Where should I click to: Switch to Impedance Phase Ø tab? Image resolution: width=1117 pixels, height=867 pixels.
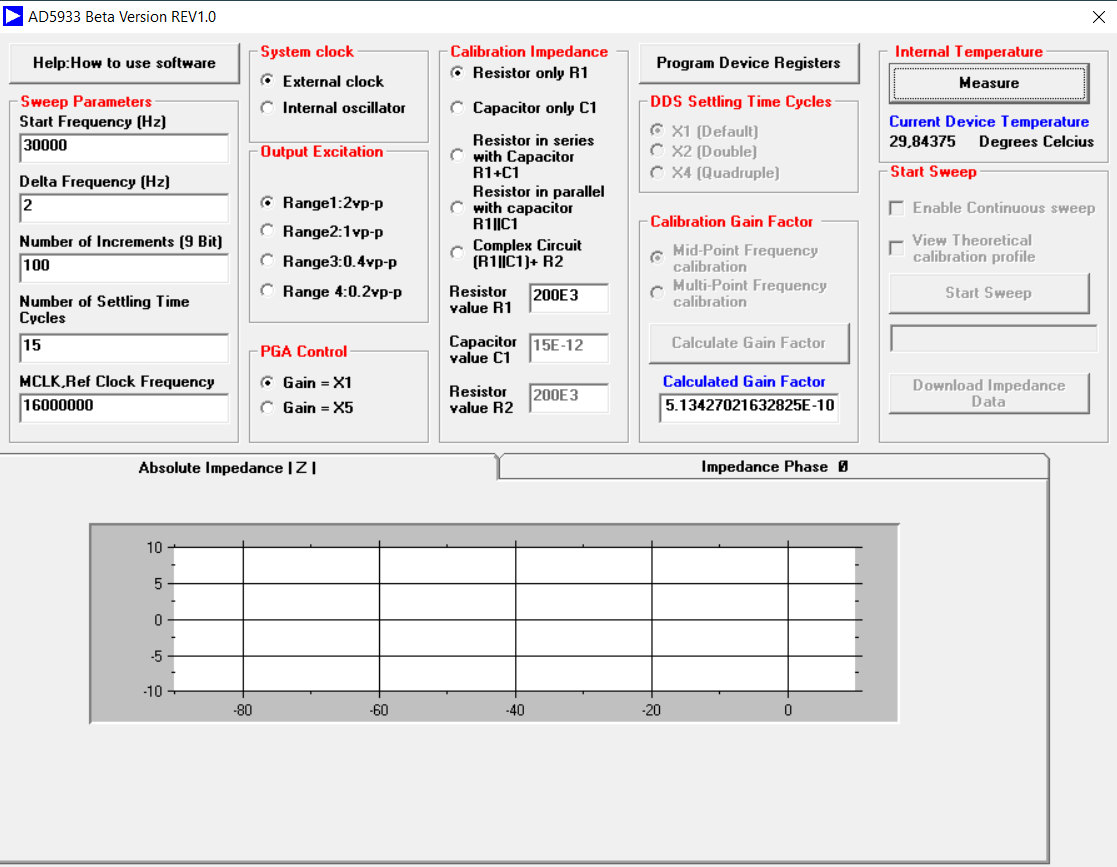tap(774, 467)
